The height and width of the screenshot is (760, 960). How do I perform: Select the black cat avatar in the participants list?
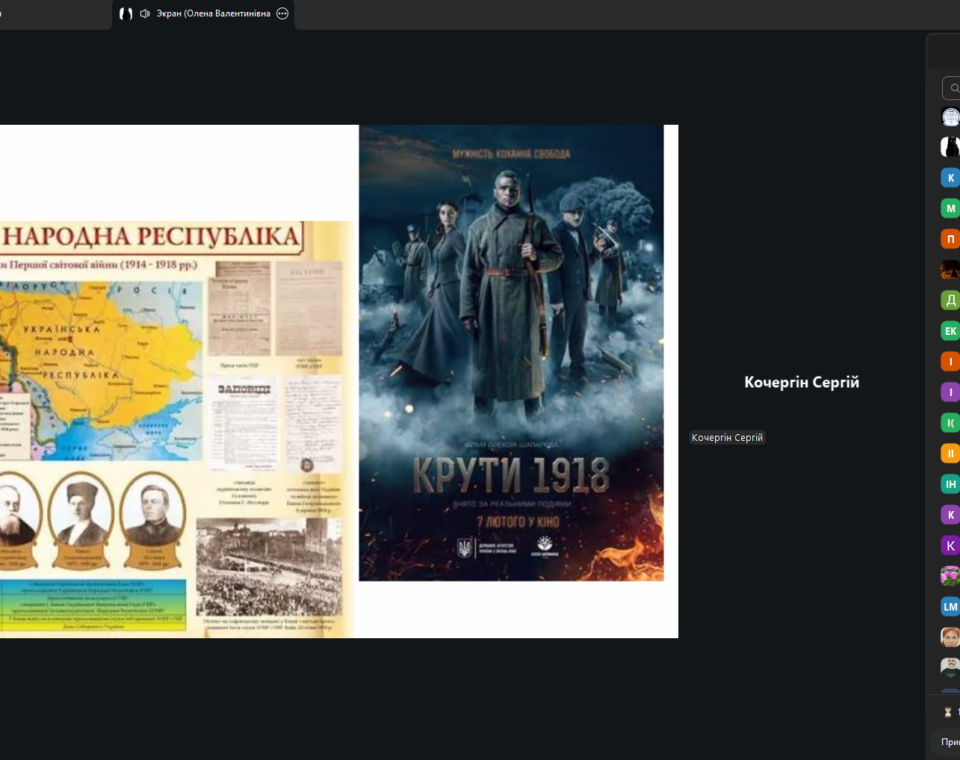tap(950, 147)
